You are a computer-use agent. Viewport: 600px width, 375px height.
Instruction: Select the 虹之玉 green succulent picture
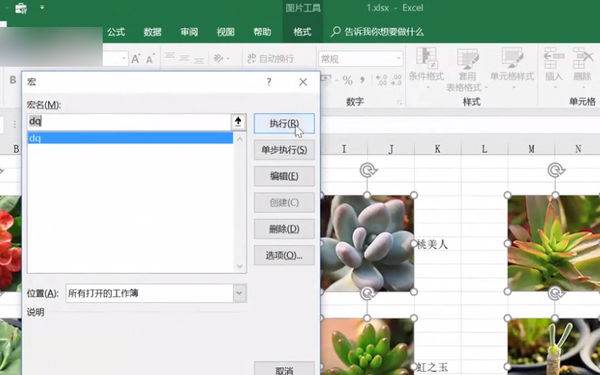click(367, 347)
